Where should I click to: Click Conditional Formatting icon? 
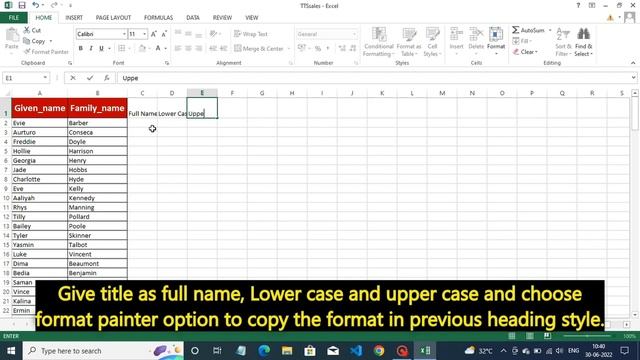(x=378, y=42)
